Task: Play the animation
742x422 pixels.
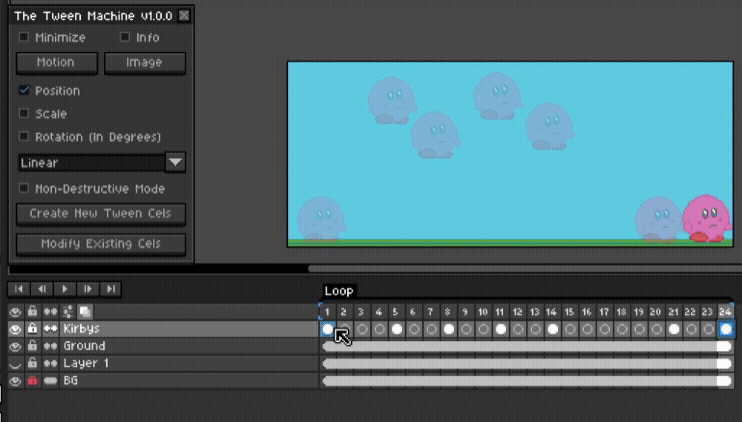Action: (x=65, y=289)
